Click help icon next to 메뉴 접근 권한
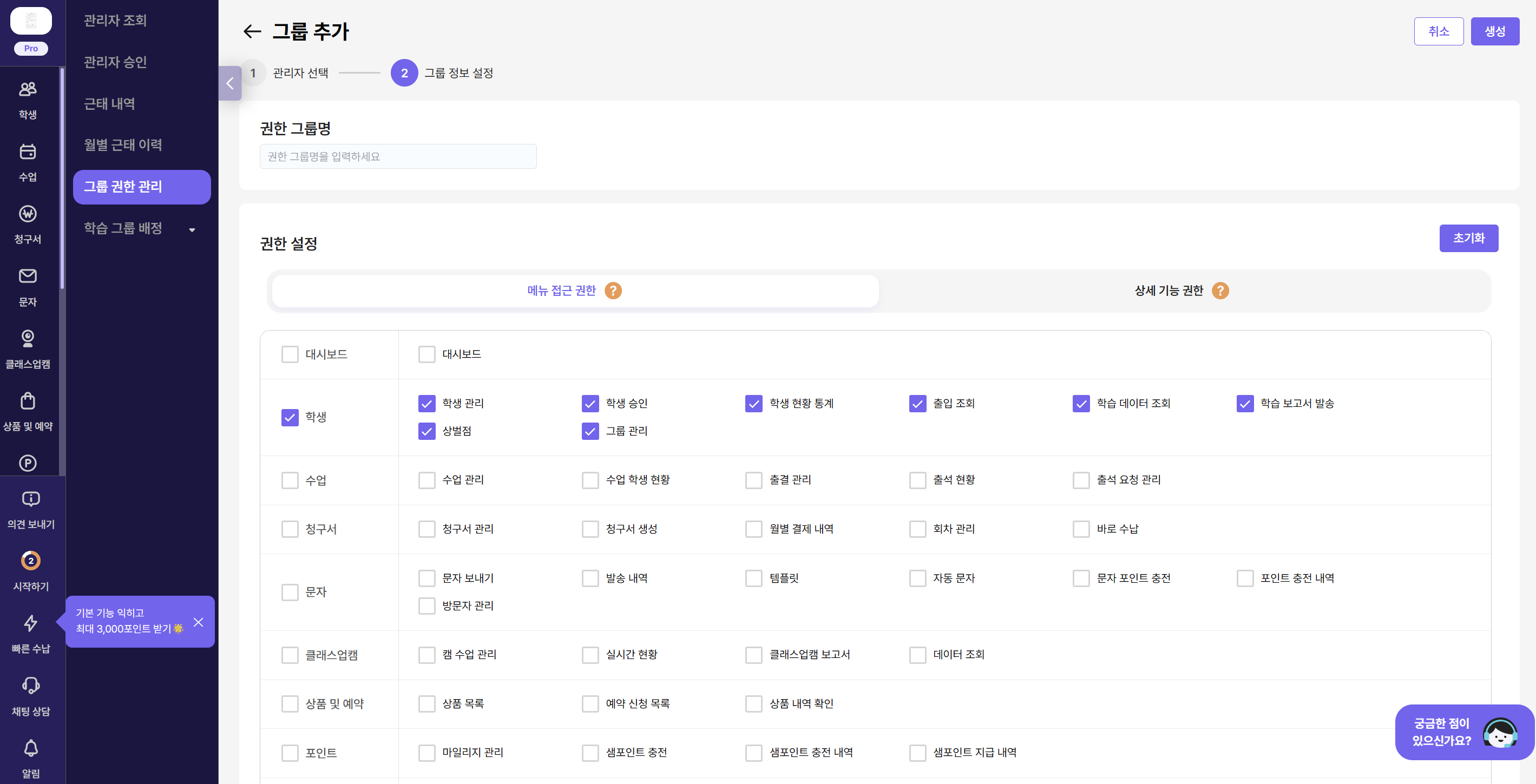Image resolution: width=1536 pixels, height=784 pixels. pos(613,291)
